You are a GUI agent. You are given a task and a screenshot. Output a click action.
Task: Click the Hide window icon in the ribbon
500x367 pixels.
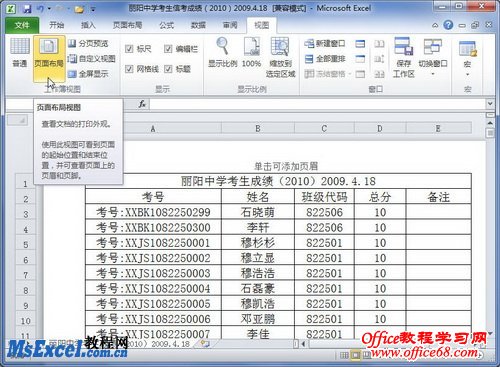coord(360,59)
